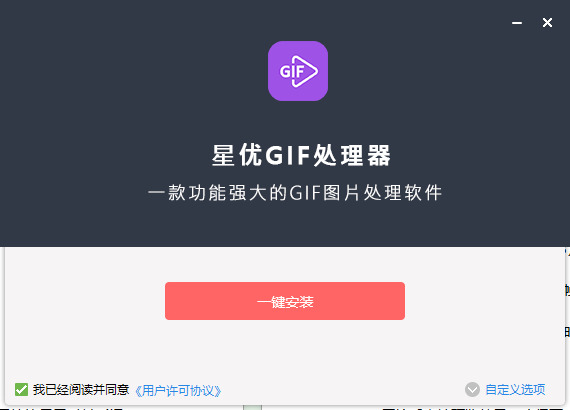The width and height of the screenshot is (570, 410).
Task: Close the installer with the X icon
Action: pyautogui.click(x=547, y=23)
